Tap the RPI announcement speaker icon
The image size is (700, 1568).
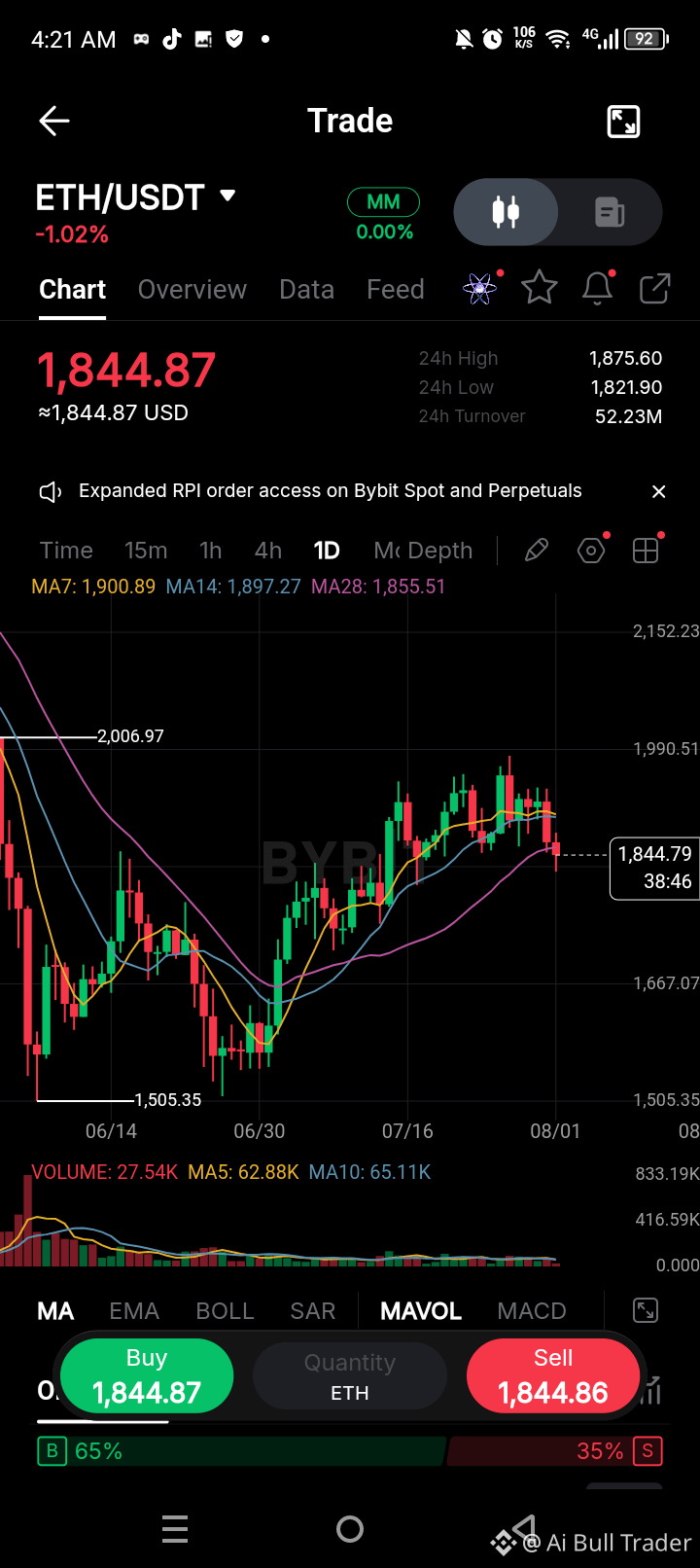51,492
